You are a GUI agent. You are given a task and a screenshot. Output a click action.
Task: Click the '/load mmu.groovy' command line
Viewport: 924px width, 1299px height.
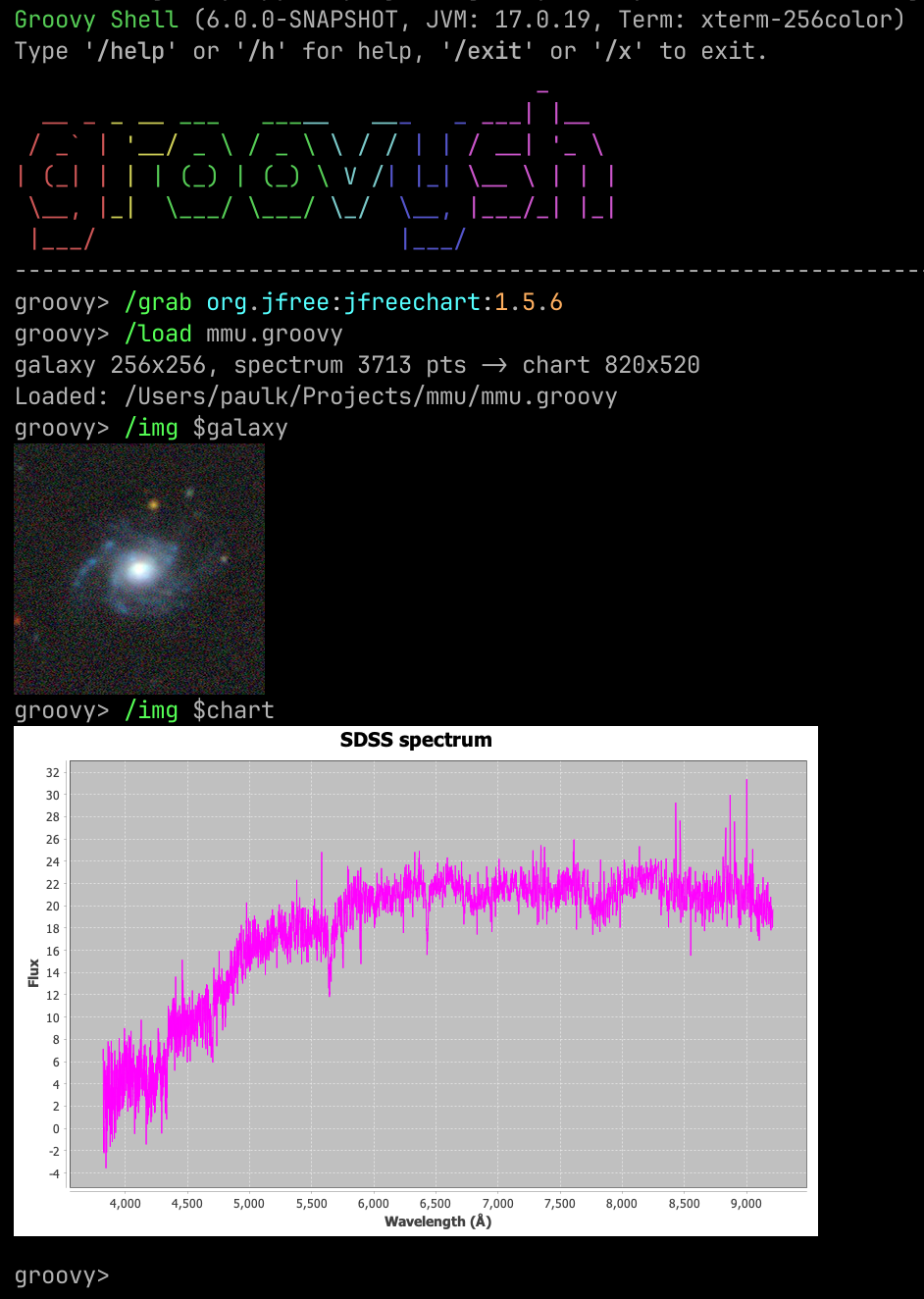pos(179,334)
